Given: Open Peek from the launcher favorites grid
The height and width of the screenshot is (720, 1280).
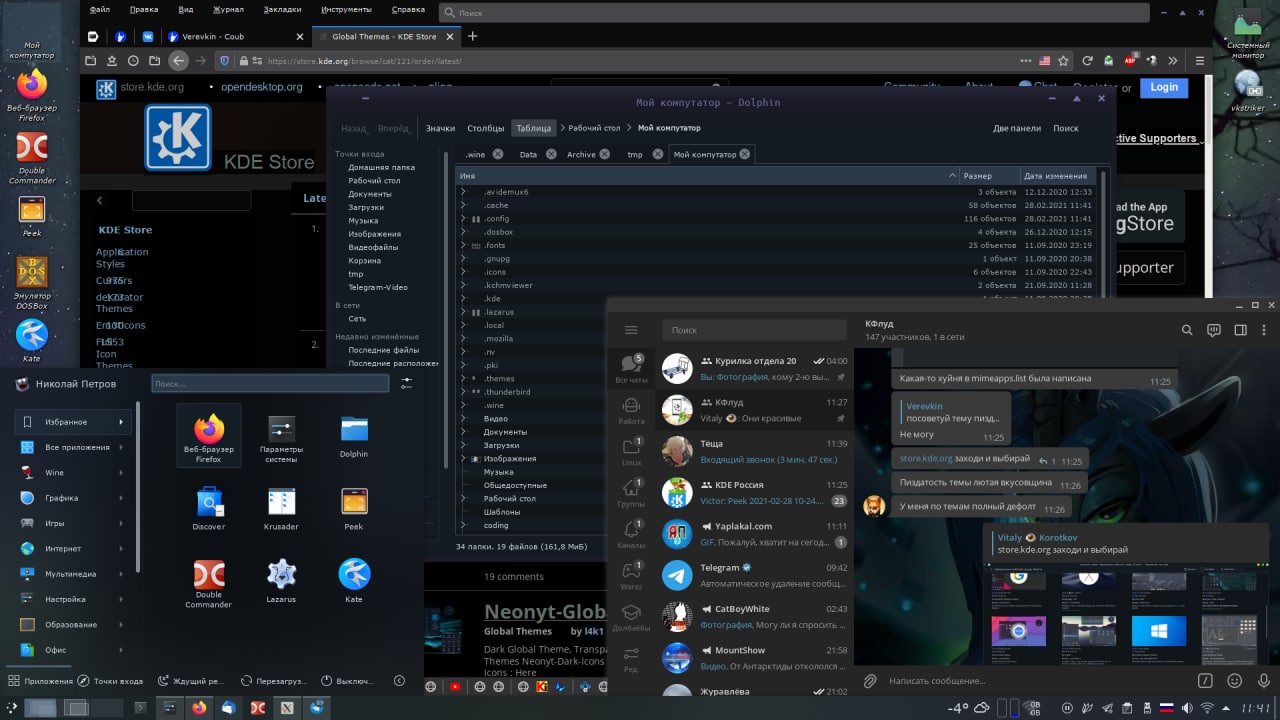Looking at the screenshot, I should [x=354, y=509].
